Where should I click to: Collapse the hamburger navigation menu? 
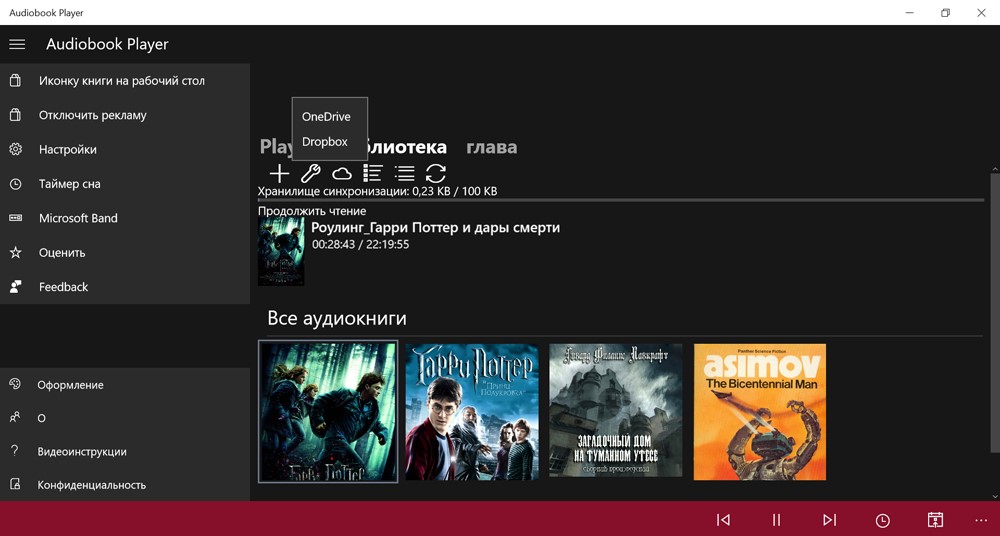(x=17, y=44)
